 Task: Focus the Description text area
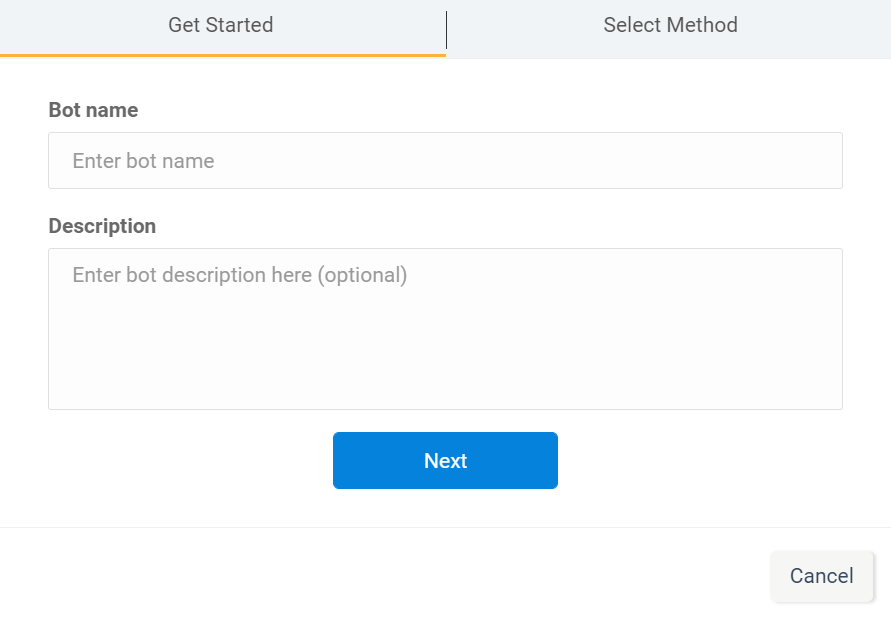click(x=445, y=329)
